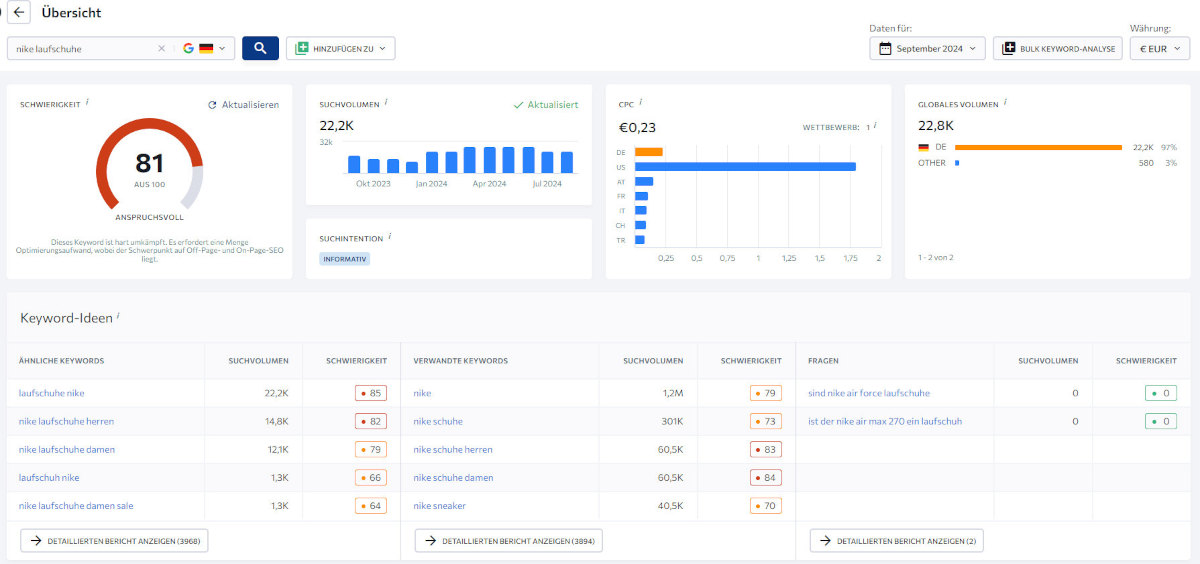1200x564 pixels.
Task: Click '1 - 2 von 2' pagination text
Action: point(935,257)
